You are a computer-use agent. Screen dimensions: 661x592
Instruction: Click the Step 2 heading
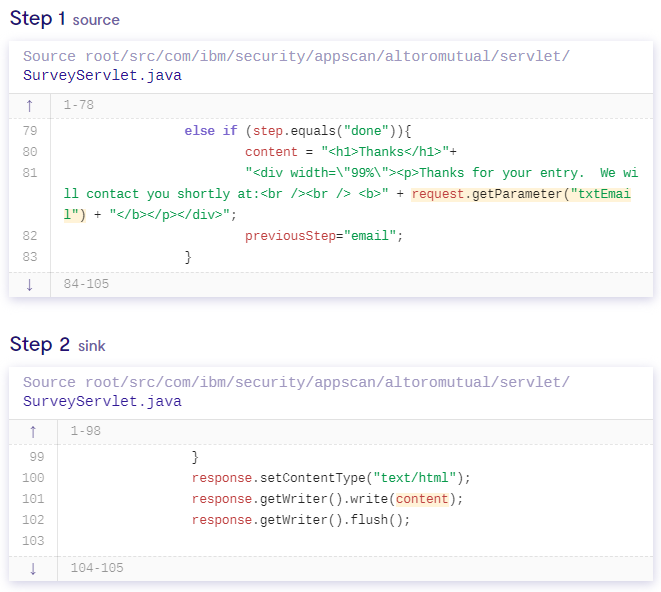click(40, 344)
